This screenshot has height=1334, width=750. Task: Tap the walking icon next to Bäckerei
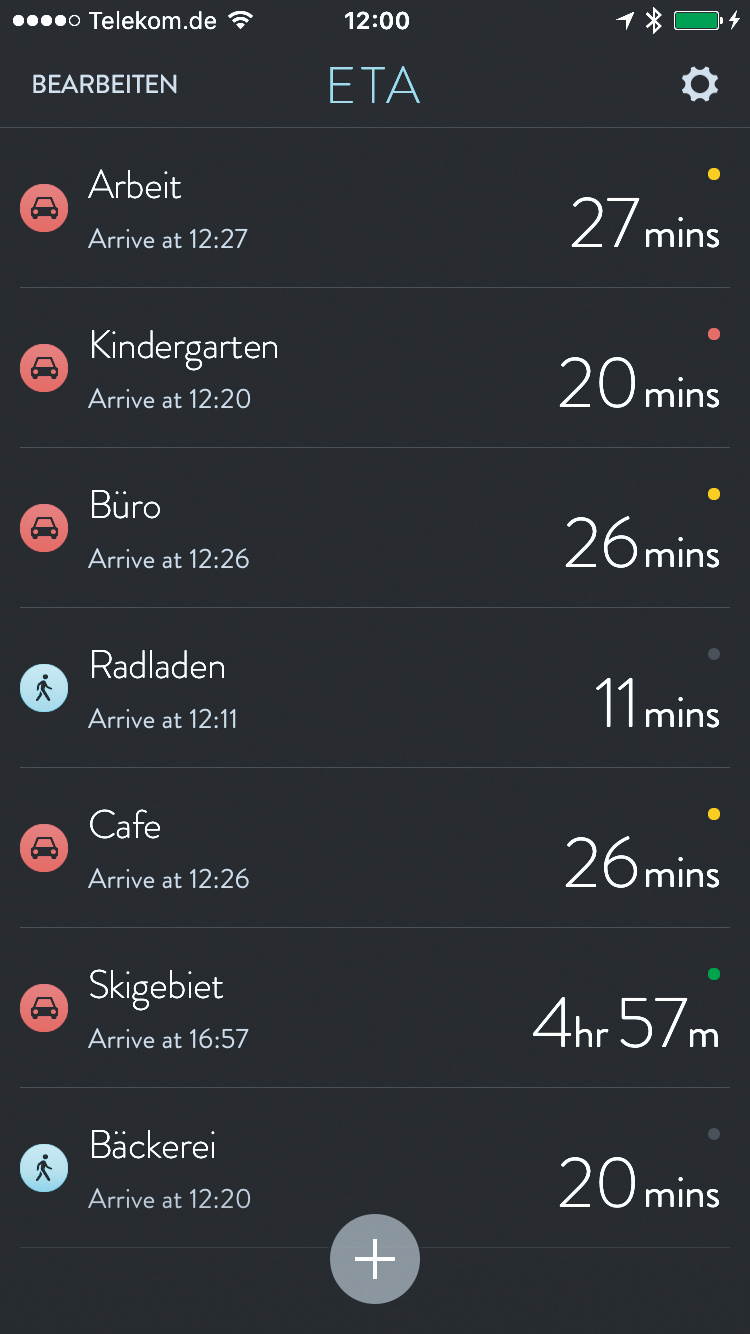pyautogui.click(x=44, y=1168)
